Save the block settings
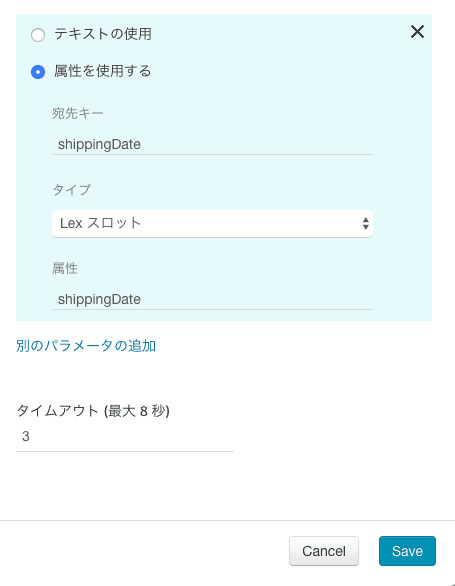455x586 pixels. pyautogui.click(x=407, y=551)
